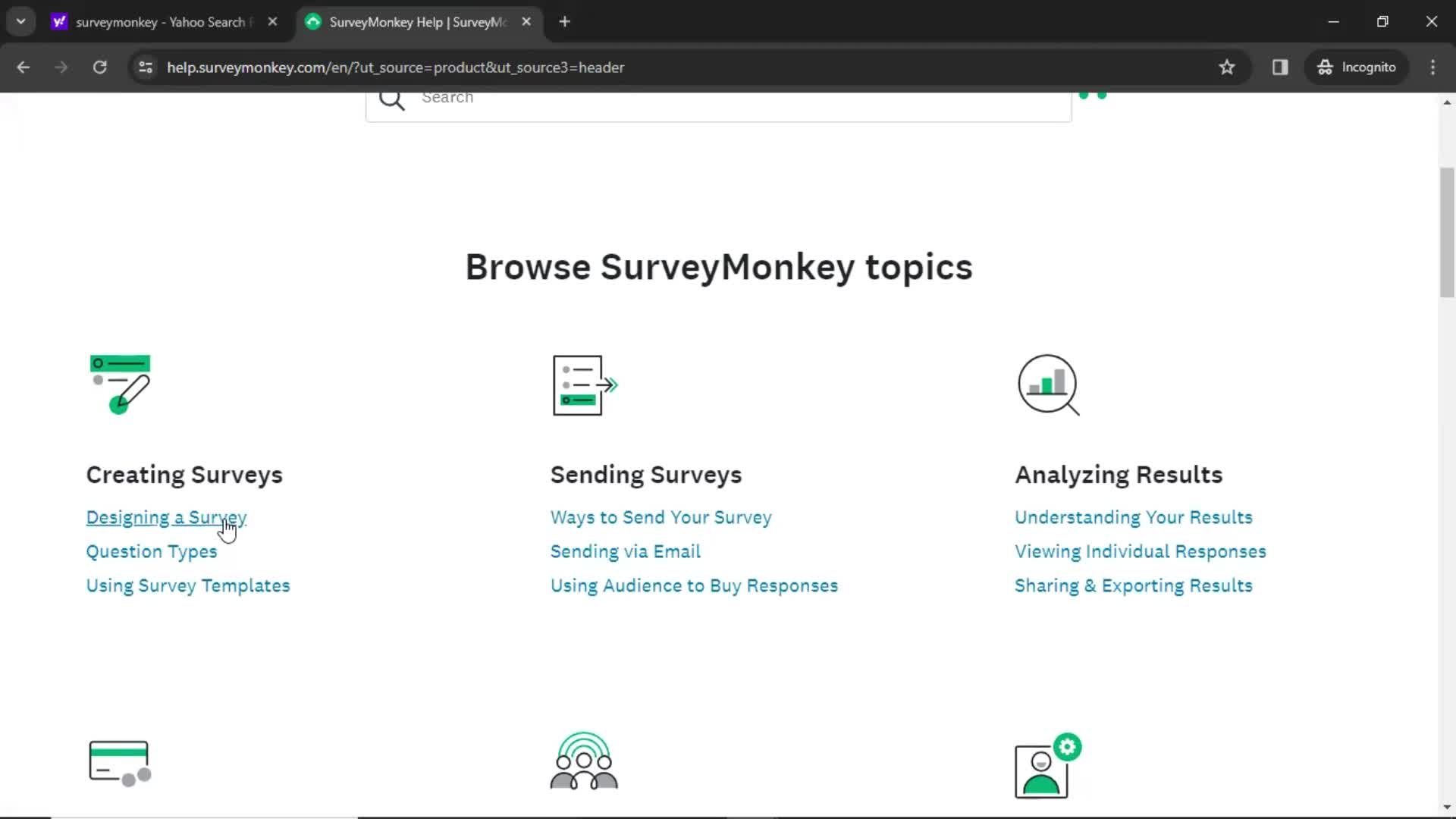The width and height of the screenshot is (1456, 819).
Task: Select the SurveyMonkey Help tab
Action: (x=414, y=22)
